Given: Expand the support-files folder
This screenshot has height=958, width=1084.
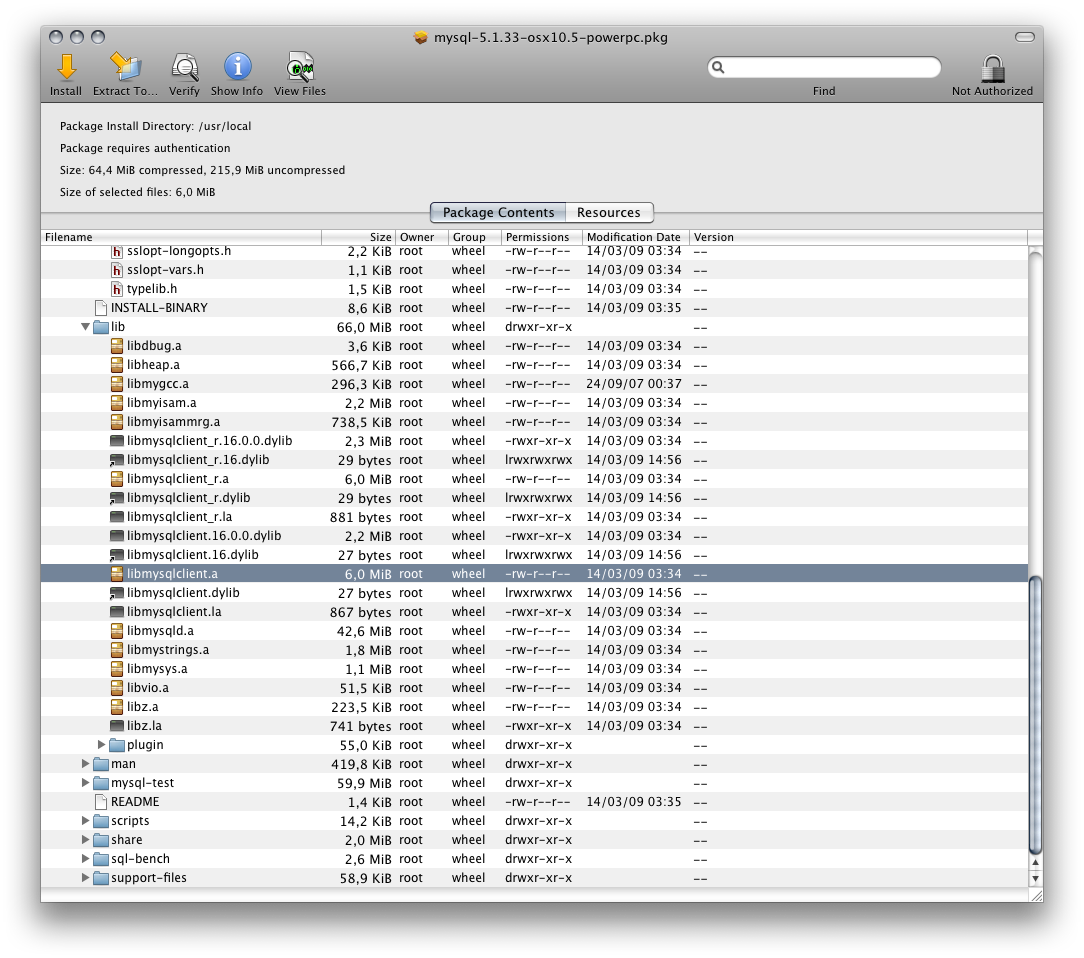Looking at the screenshot, I should click(85, 878).
